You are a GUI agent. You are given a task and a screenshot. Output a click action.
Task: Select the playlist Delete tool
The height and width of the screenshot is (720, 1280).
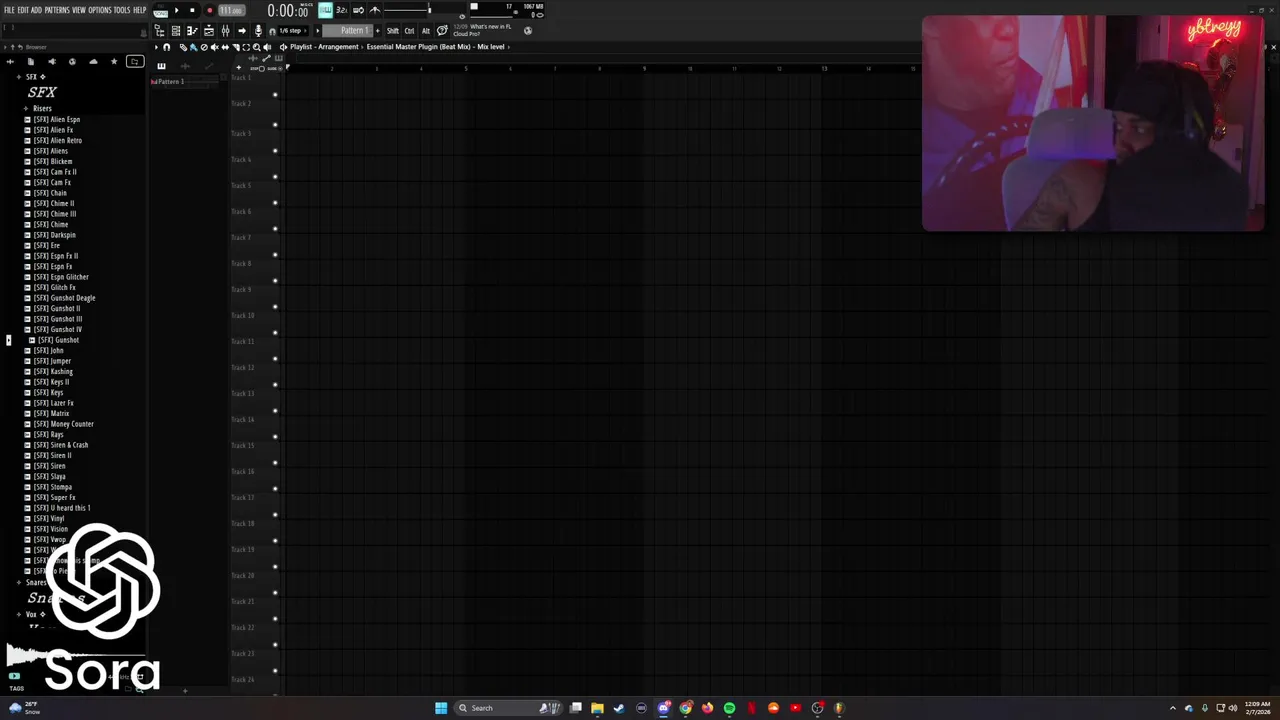204,47
